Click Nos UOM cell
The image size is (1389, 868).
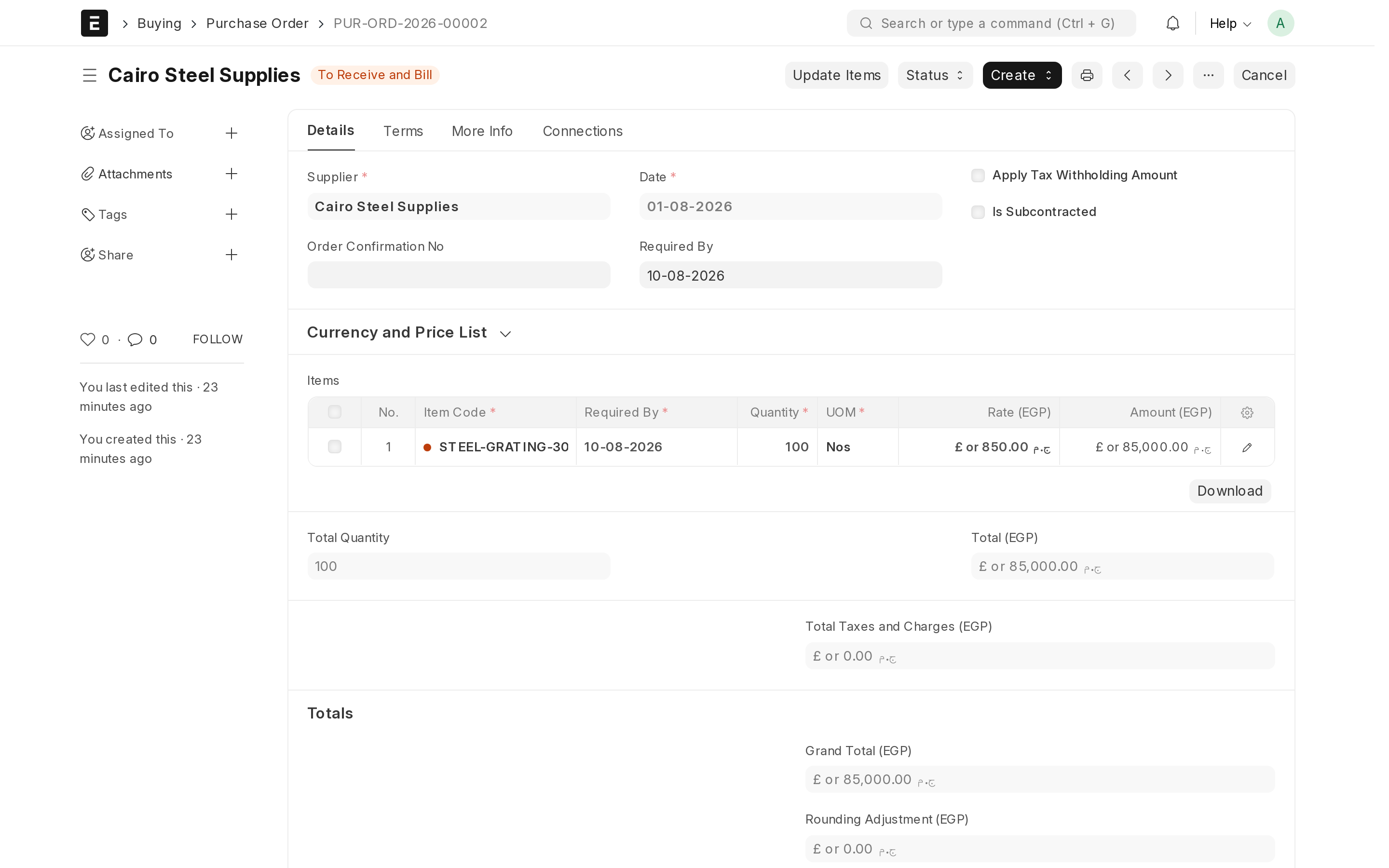point(858,447)
